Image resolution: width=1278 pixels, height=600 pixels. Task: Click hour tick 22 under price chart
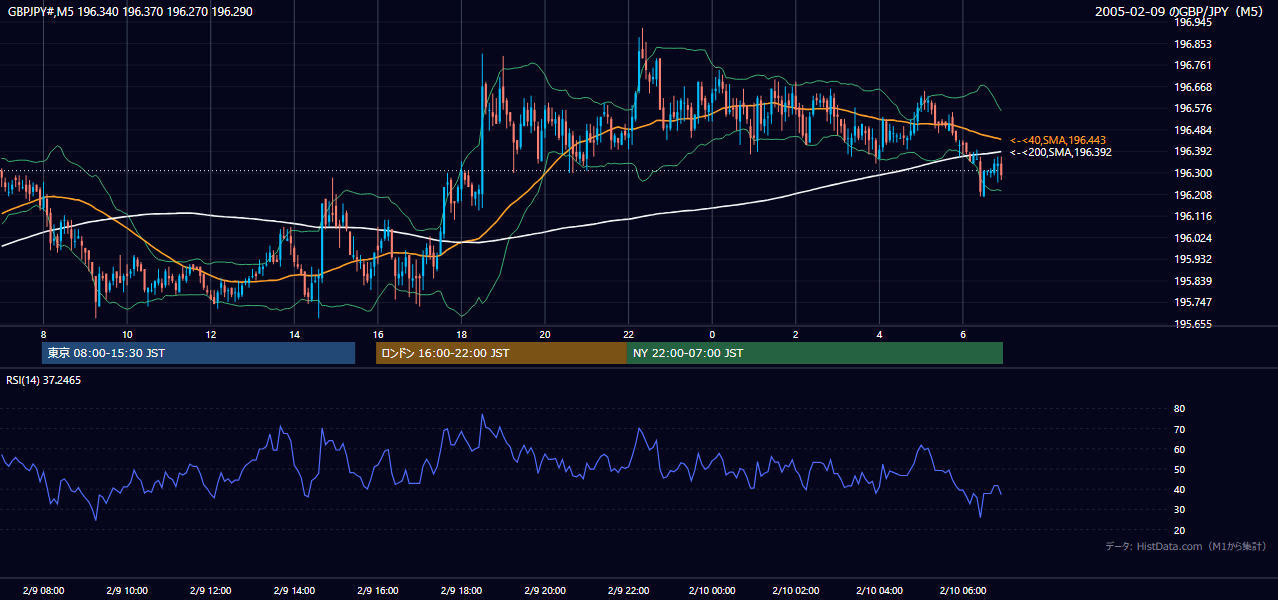click(628, 334)
